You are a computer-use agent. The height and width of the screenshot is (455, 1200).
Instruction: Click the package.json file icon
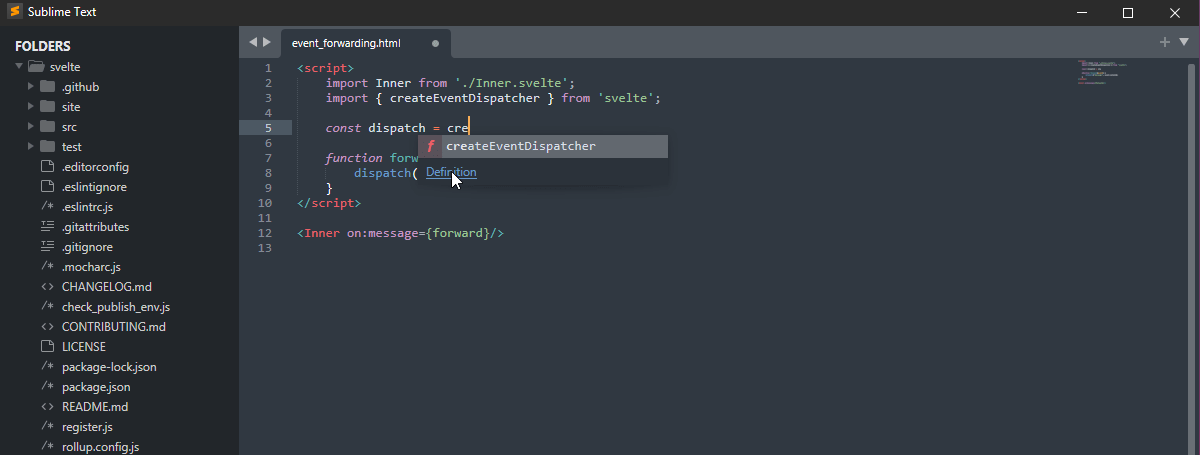tap(47, 386)
